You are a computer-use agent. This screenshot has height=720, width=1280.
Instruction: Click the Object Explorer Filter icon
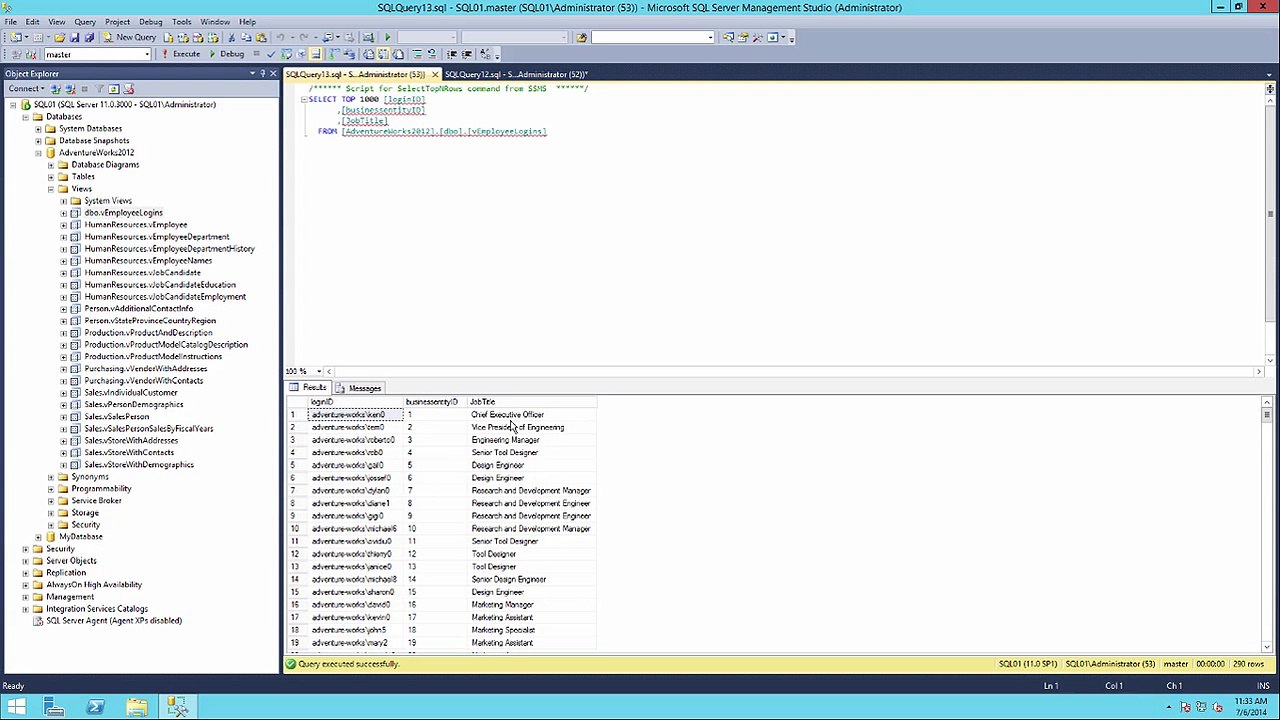tap(99, 89)
